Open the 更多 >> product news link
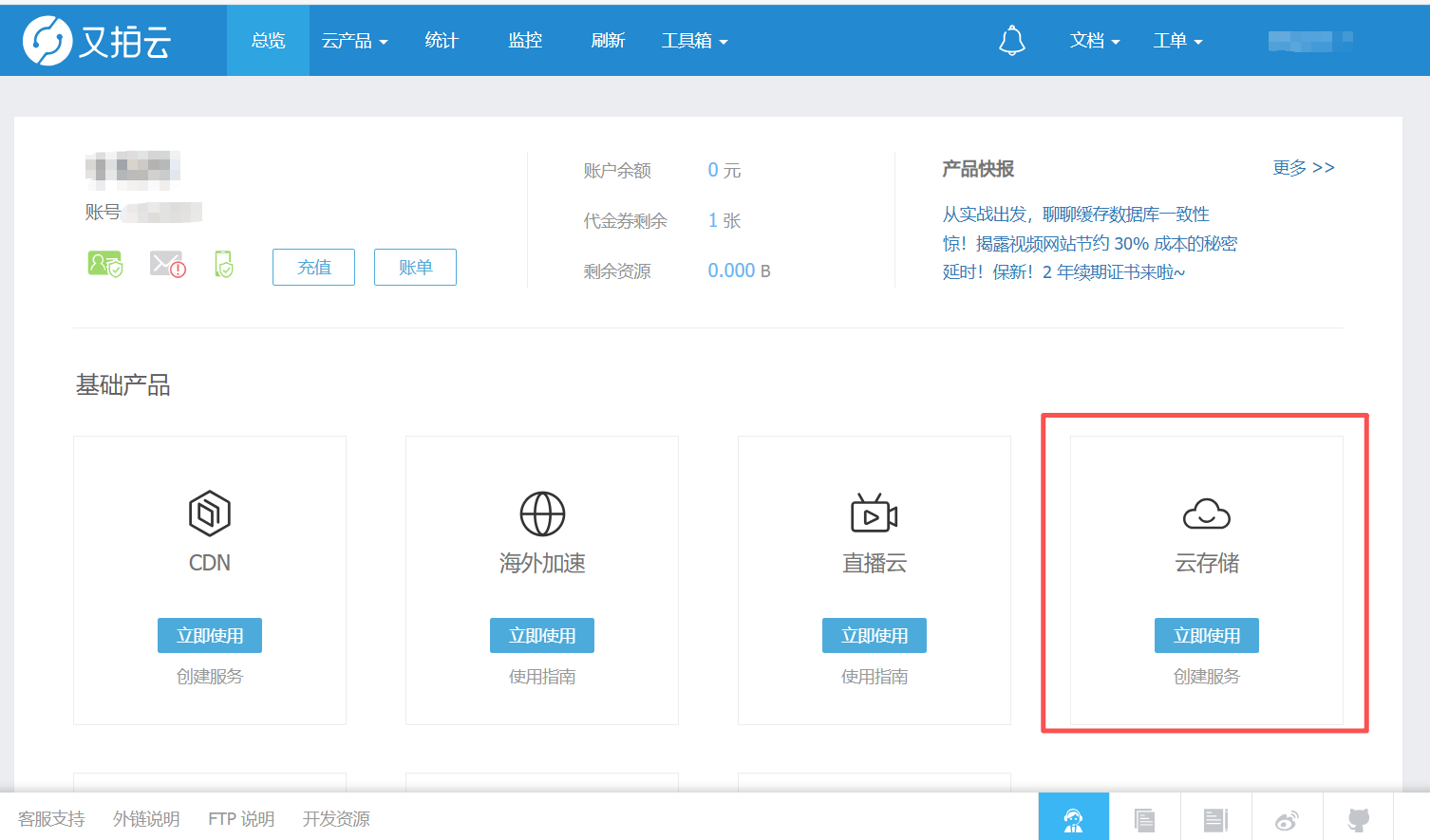The height and width of the screenshot is (840, 1430). click(1303, 168)
